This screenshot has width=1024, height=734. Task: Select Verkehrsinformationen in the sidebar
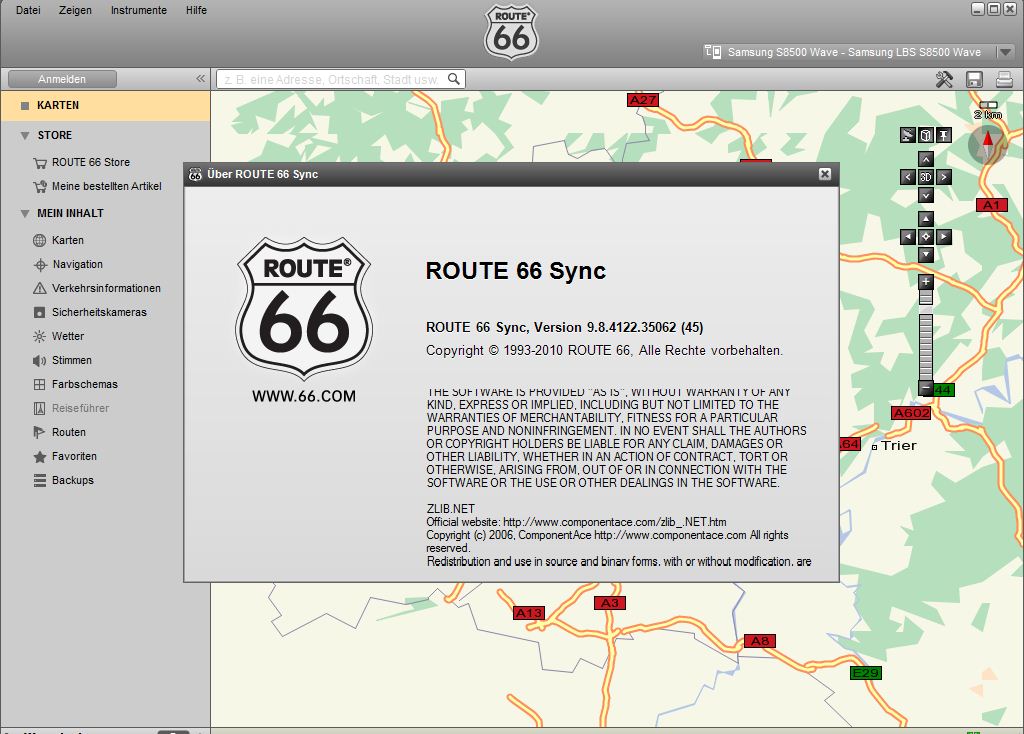click(x=106, y=288)
